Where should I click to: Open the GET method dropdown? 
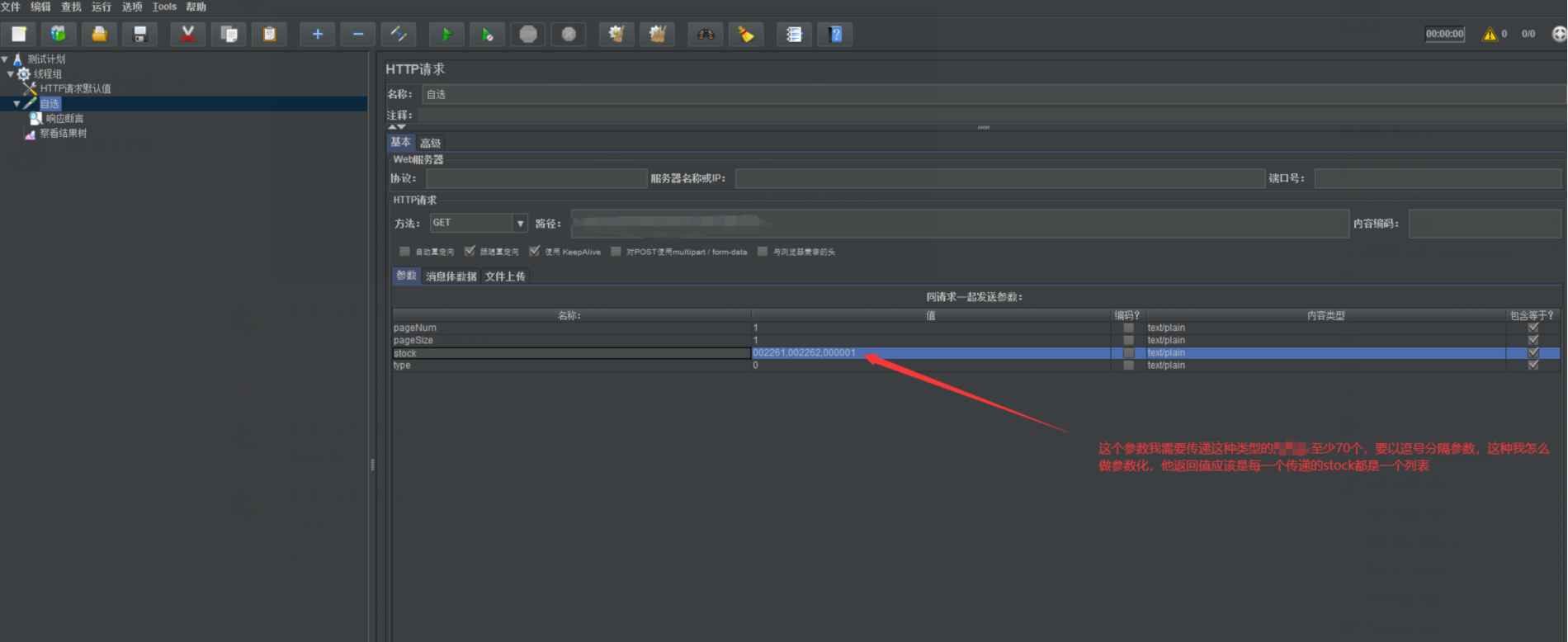pyautogui.click(x=520, y=224)
